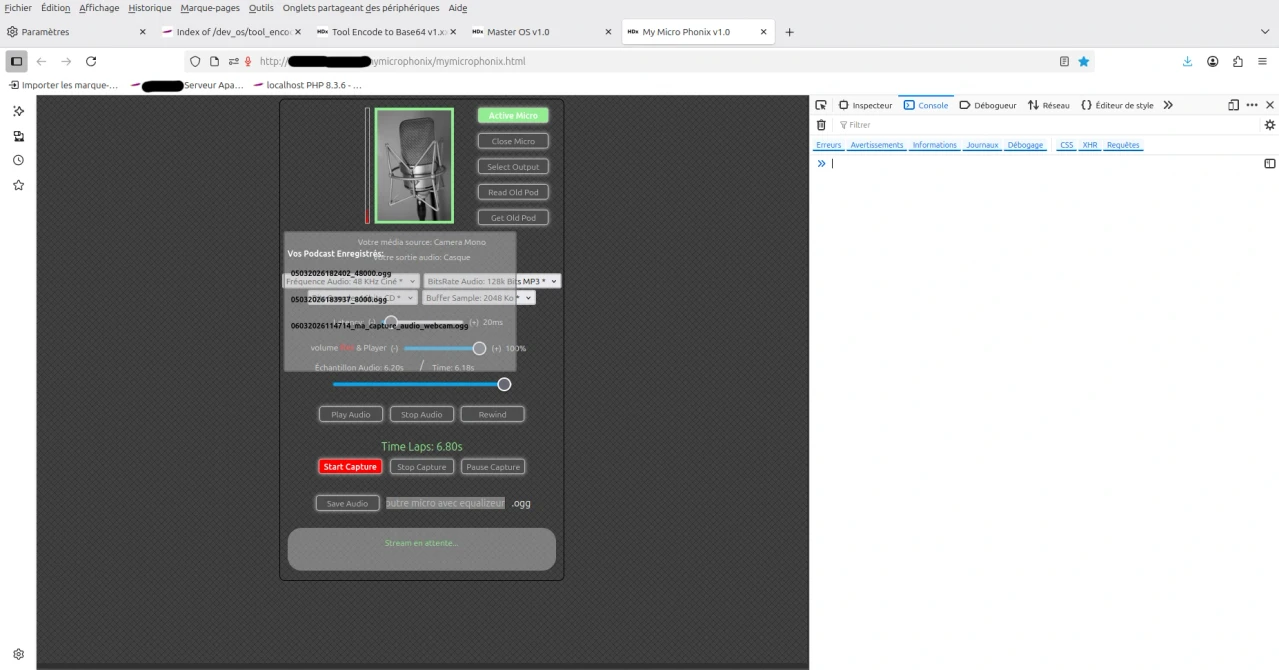Open synced tabs in left sidebar
This screenshot has width=1279, height=670.
point(18,136)
